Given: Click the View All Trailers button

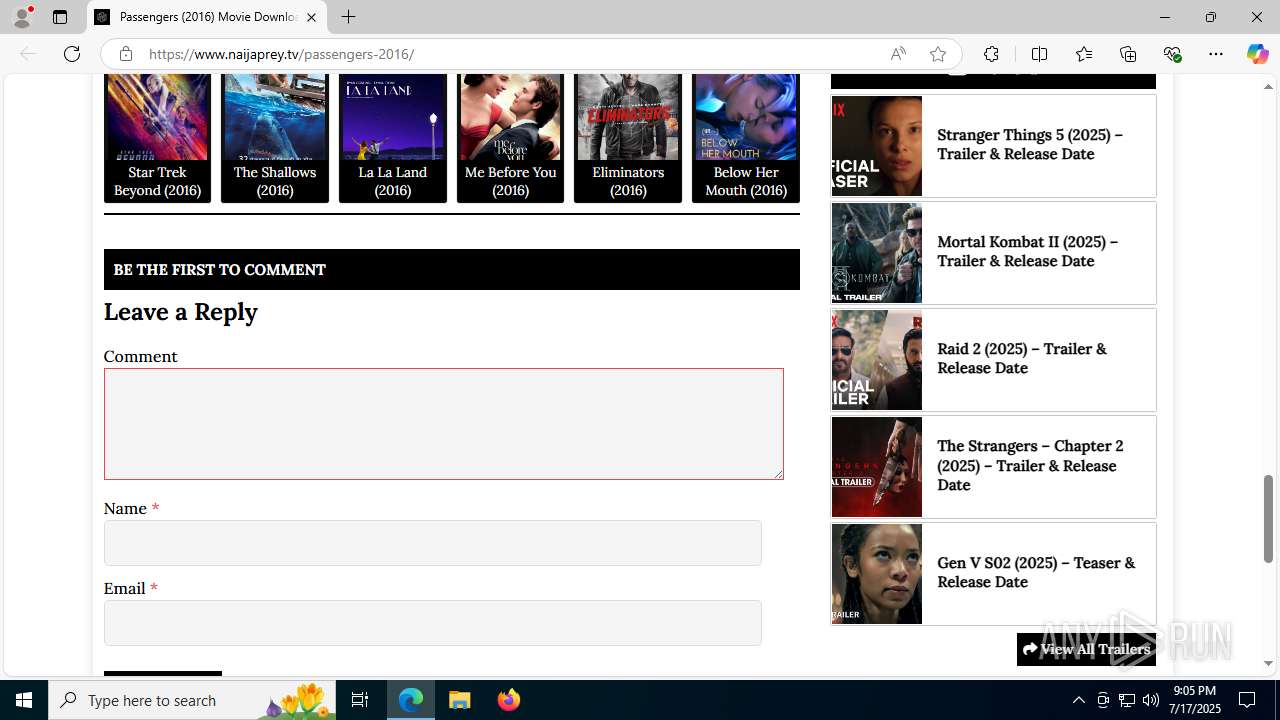Looking at the screenshot, I should click(1086, 649).
